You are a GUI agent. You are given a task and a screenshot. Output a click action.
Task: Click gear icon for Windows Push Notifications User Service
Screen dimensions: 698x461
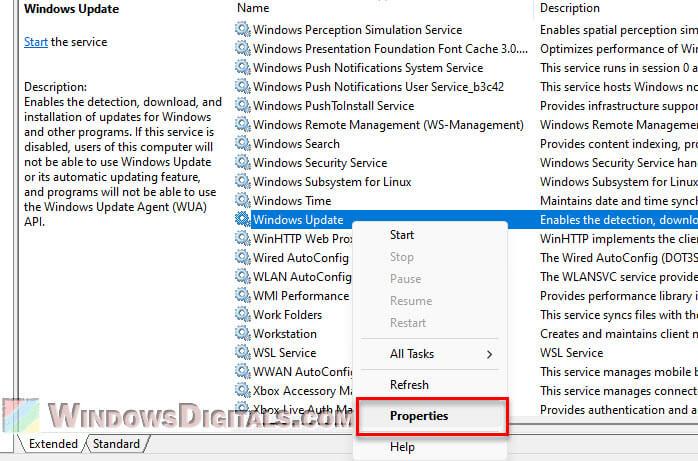(x=243, y=86)
